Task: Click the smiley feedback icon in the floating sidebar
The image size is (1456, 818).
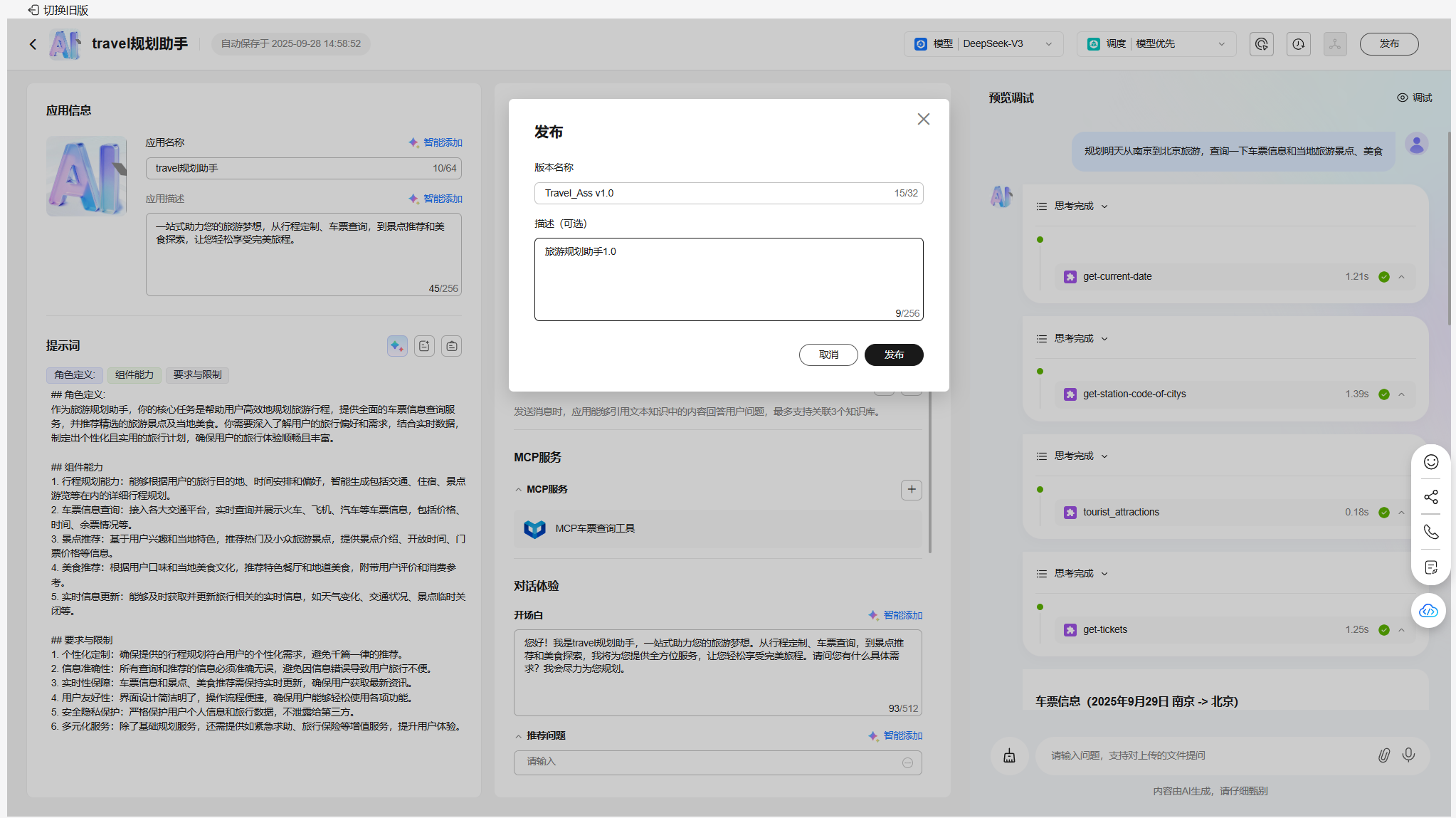Action: pyautogui.click(x=1430, y=462)
